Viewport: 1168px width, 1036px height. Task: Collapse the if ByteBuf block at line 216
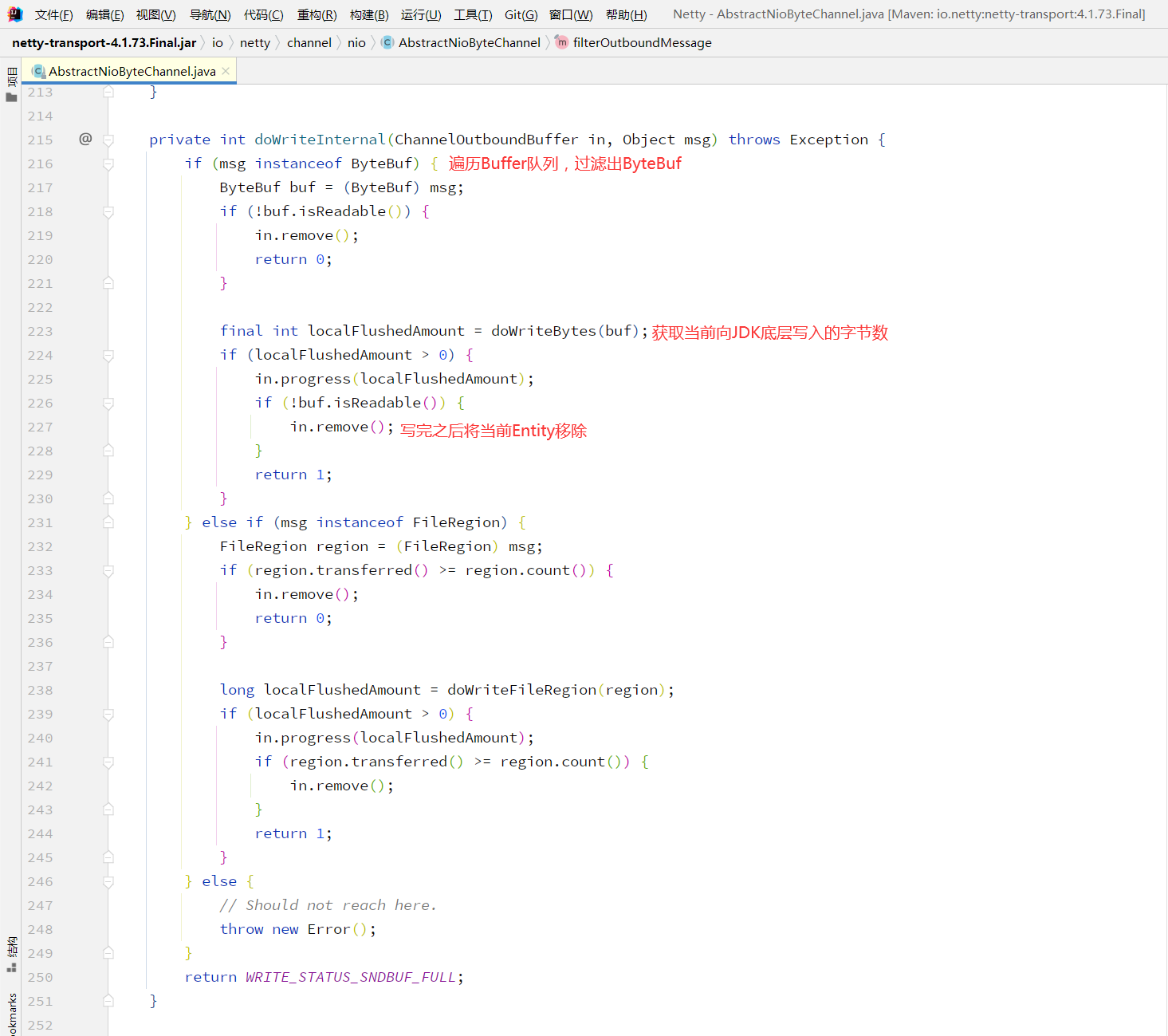coord(108,164)
